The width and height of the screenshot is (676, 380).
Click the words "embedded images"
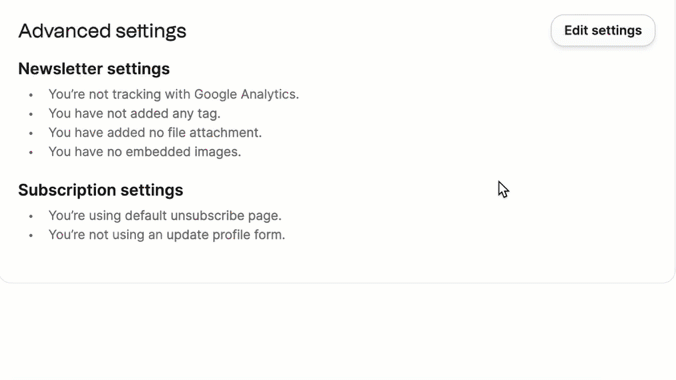[183, 152]
